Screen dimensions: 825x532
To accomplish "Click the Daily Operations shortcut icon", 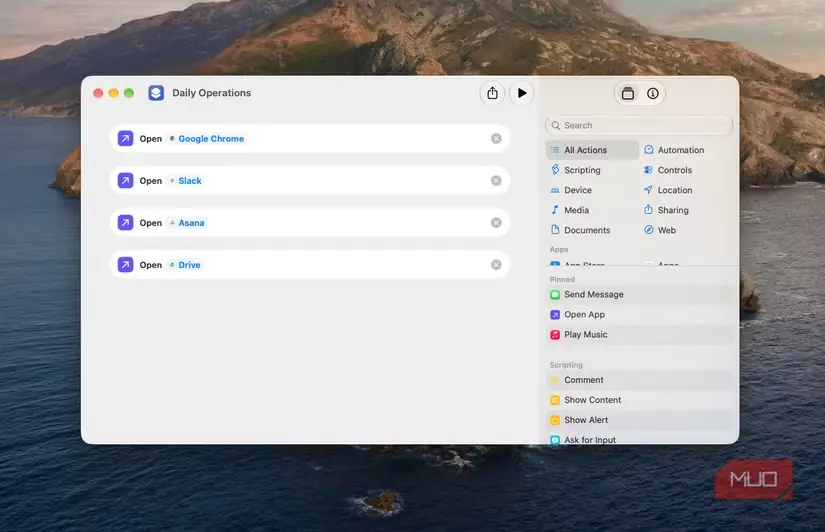I will tap(156, 93).
